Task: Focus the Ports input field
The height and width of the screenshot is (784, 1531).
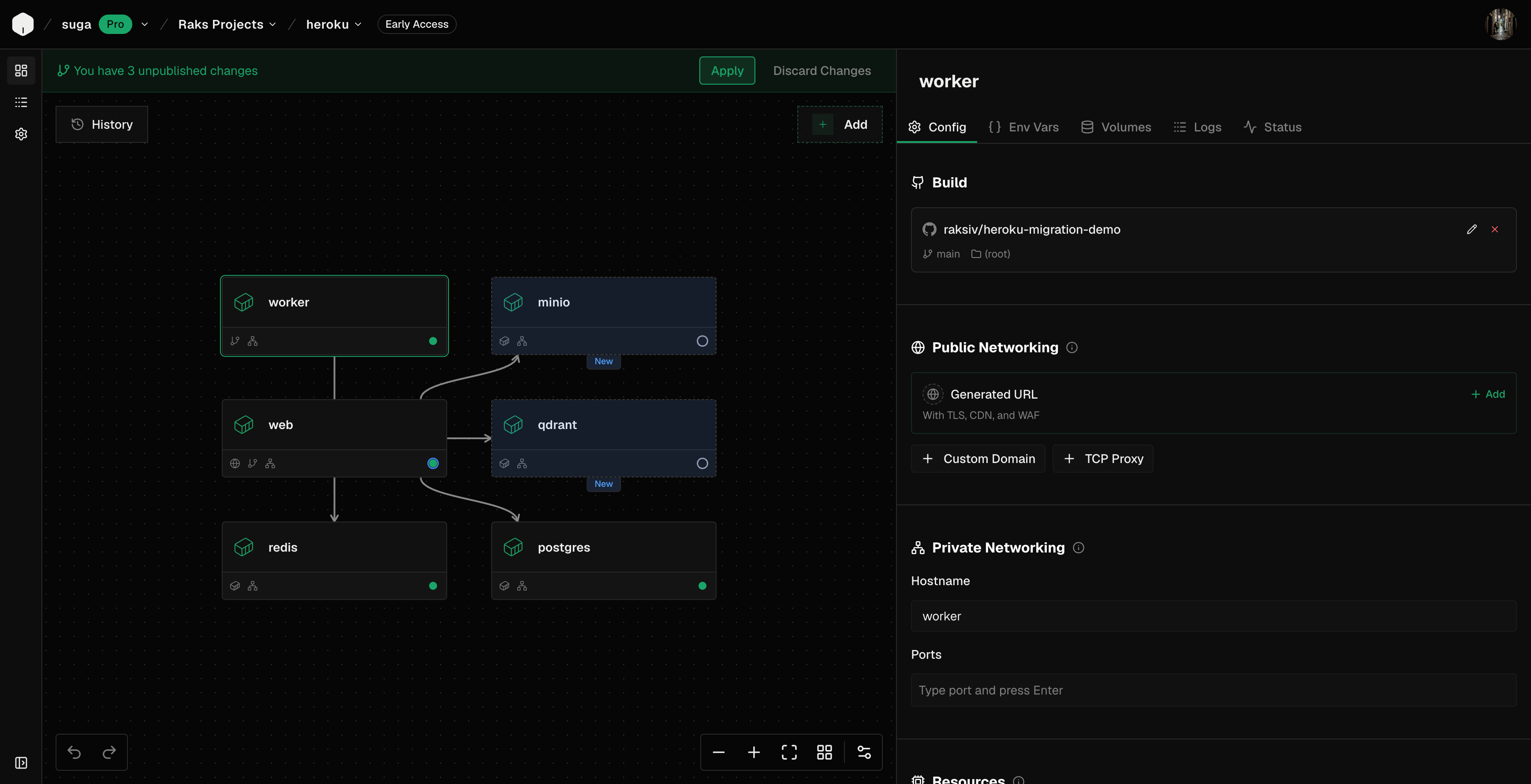Action: pyautogui.click(x=1213, y=690)
